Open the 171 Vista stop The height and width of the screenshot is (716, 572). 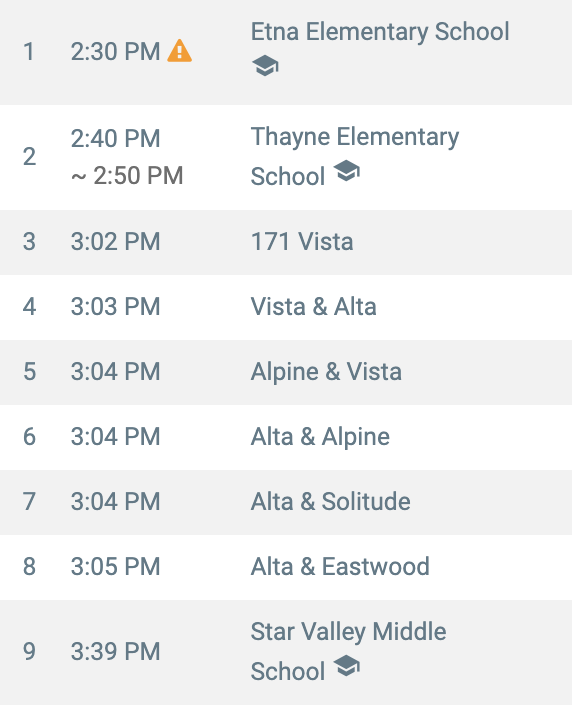point(286,242)
